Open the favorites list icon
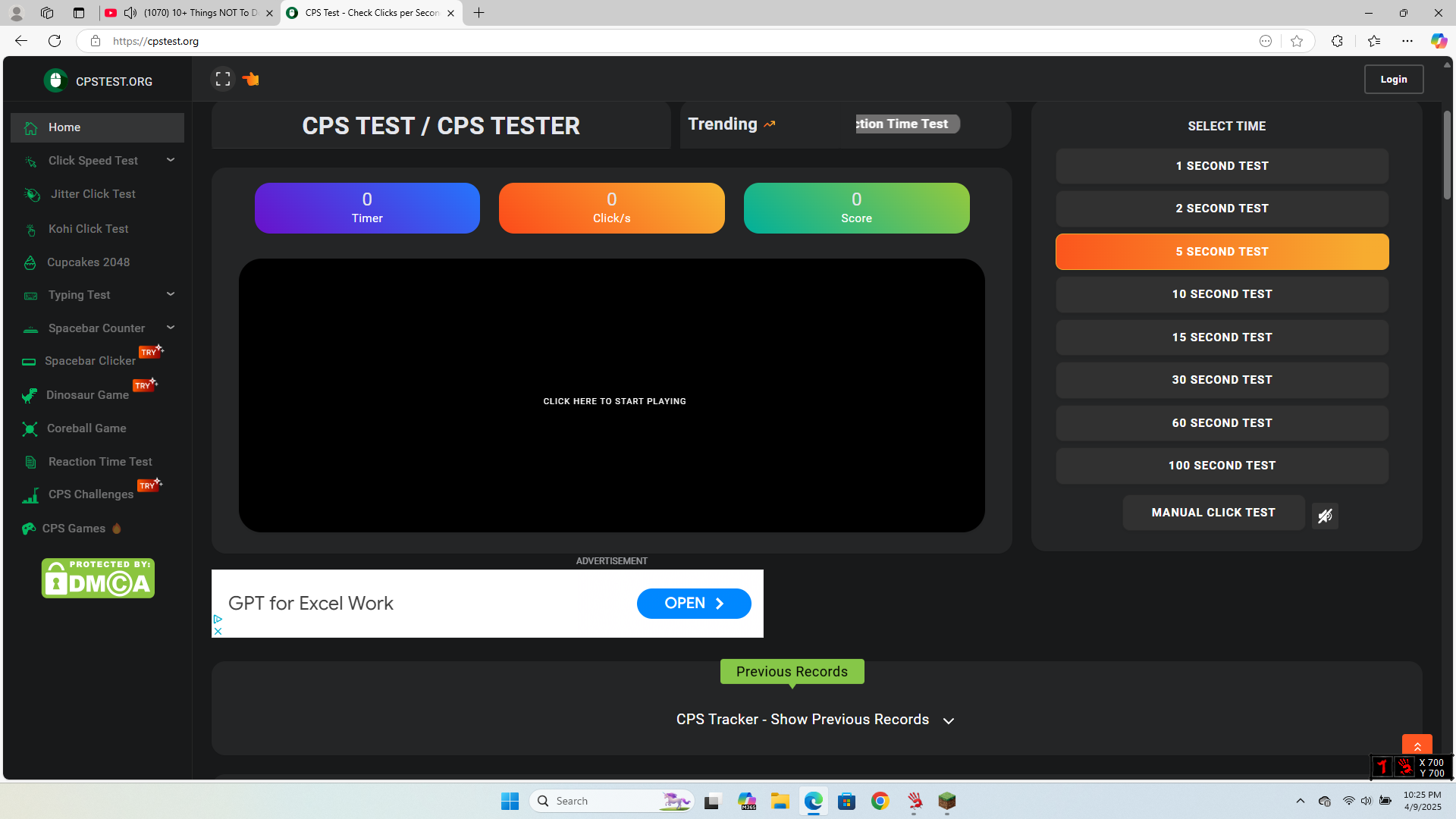 (1374, 41)
